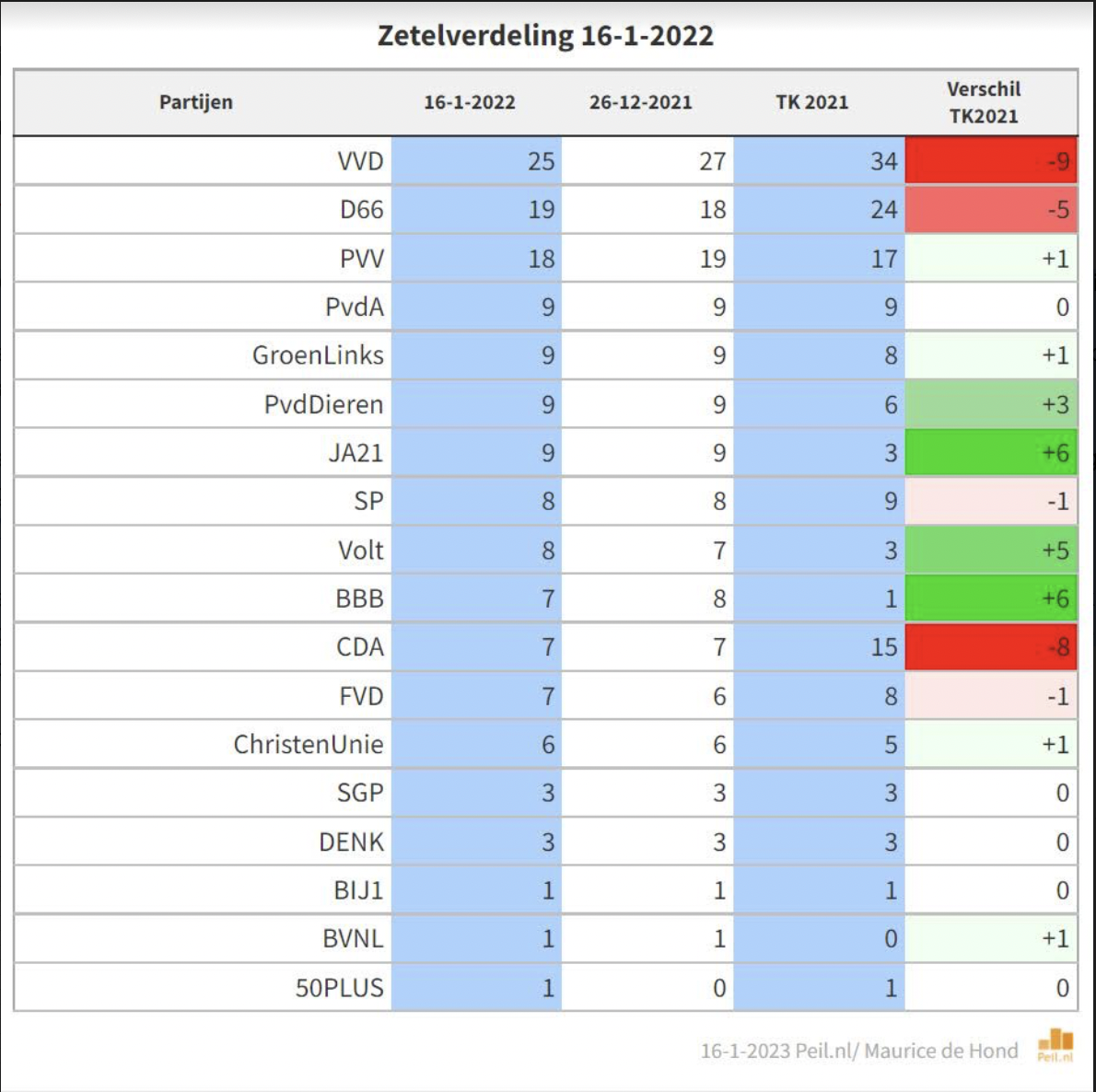The width and height of the screenshot is (1096, 1092).
Task: Click the Peil.nl/ Maurice de Hond footer text
Action: 859,1051
